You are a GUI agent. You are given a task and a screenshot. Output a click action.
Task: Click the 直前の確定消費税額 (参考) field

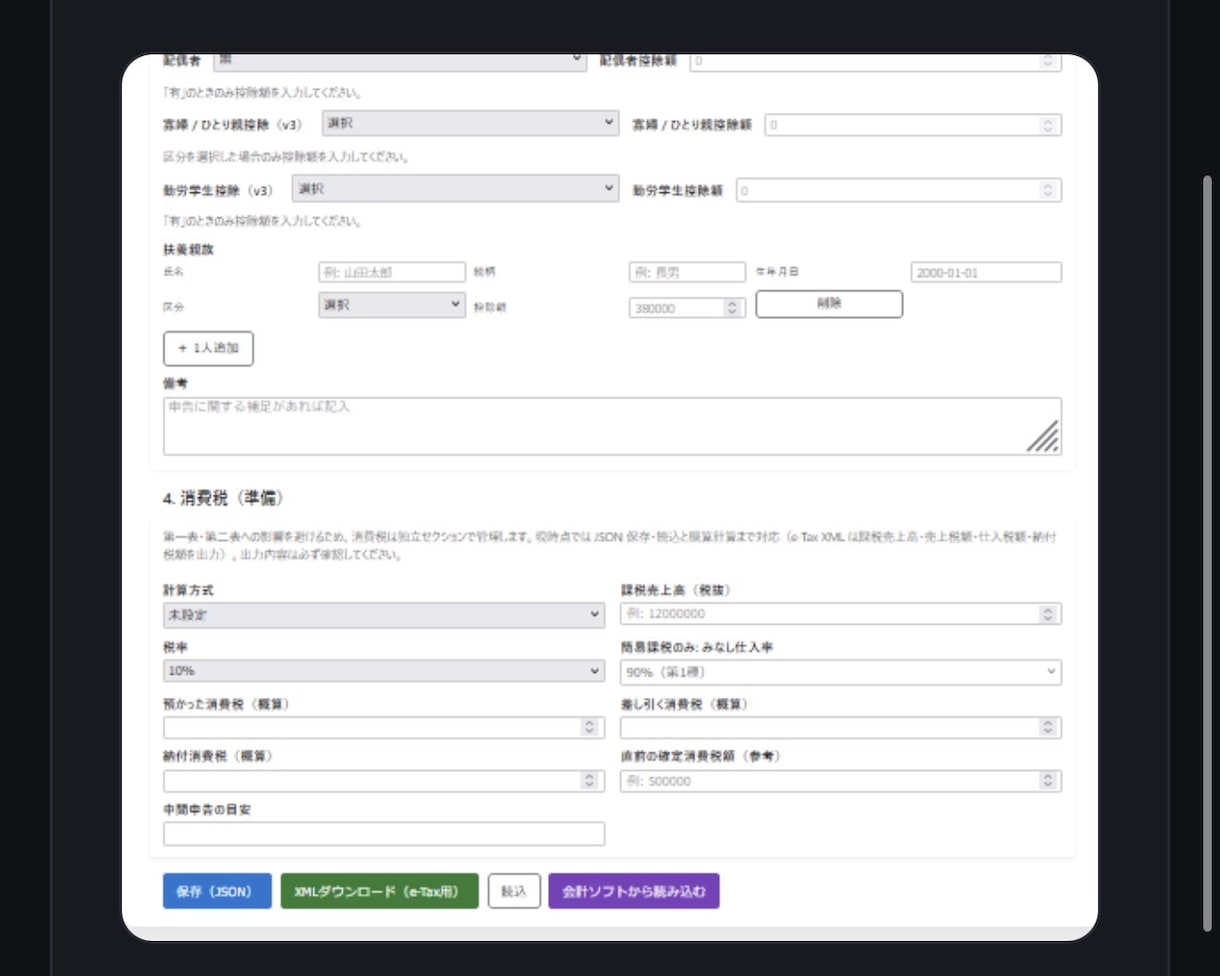[841, 781]
